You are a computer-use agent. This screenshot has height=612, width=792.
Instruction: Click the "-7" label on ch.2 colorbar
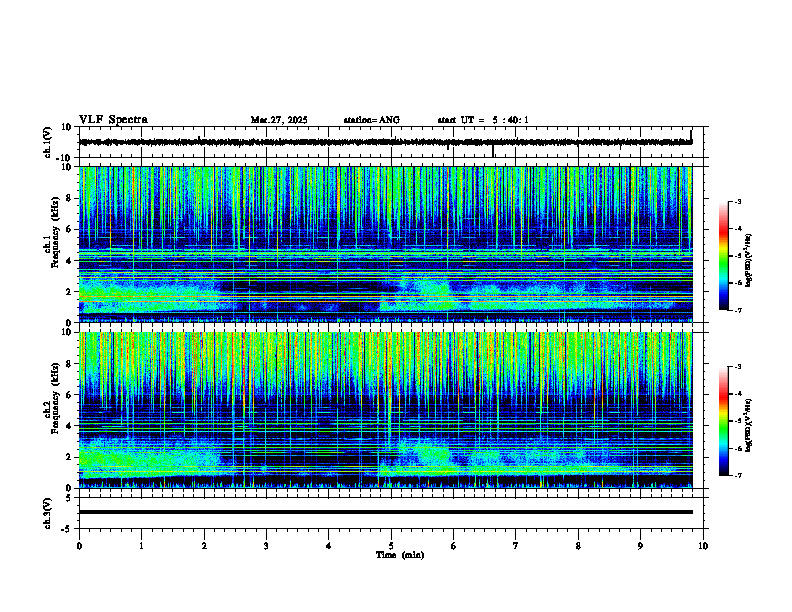[x=738, y=476]
